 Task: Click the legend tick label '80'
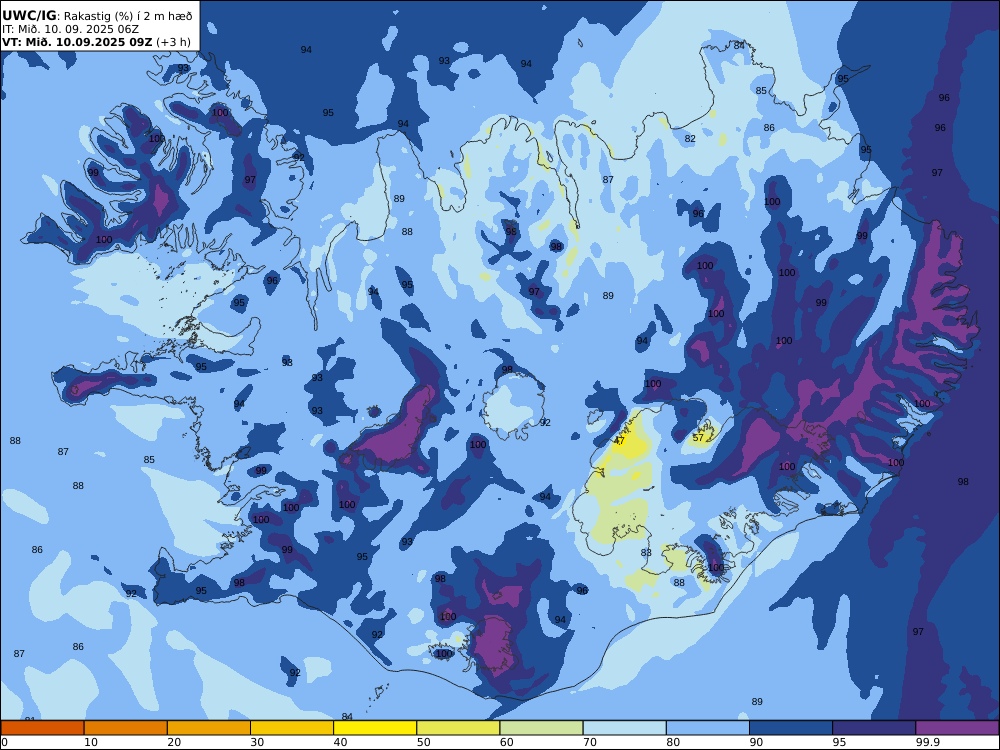(x=673, y=742)
